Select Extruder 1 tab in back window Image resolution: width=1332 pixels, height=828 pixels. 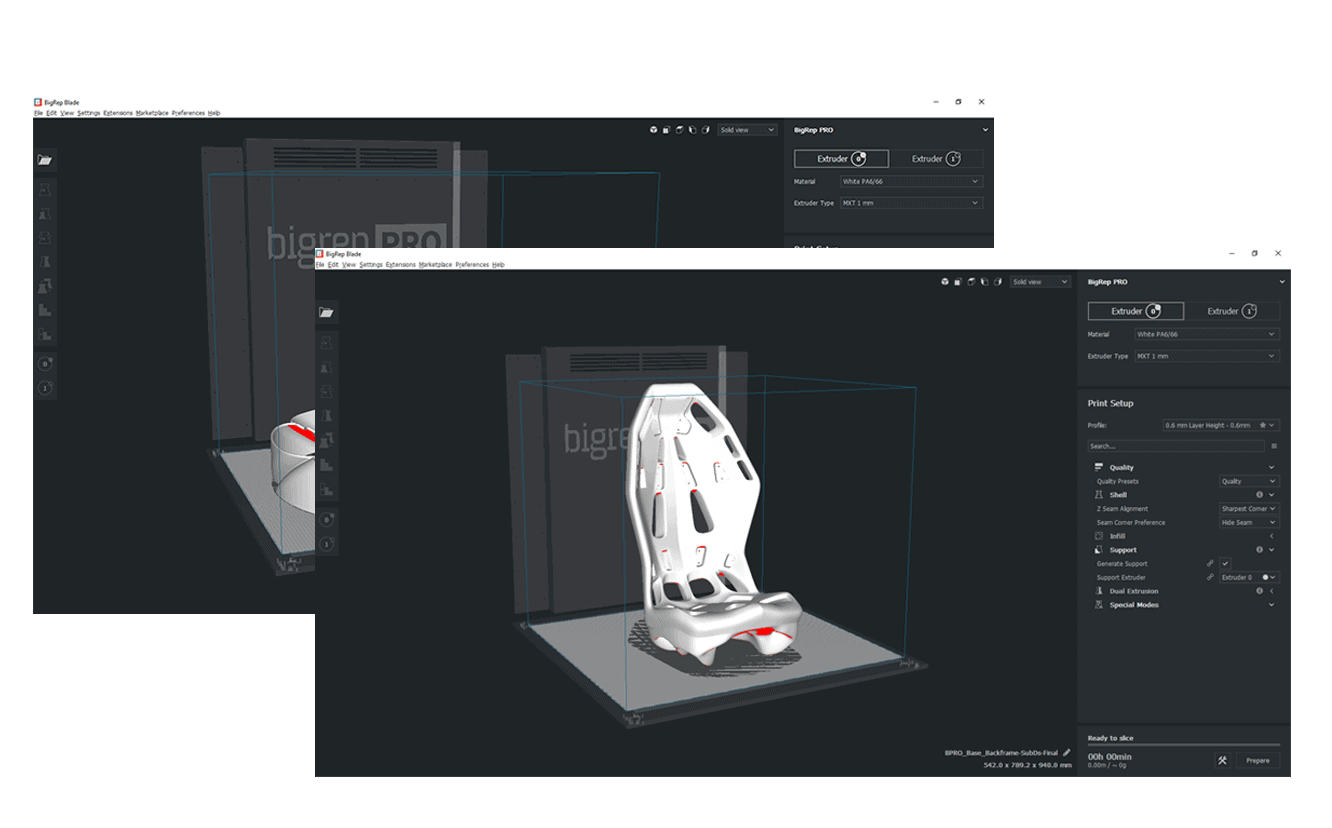(x=936, y=158)
